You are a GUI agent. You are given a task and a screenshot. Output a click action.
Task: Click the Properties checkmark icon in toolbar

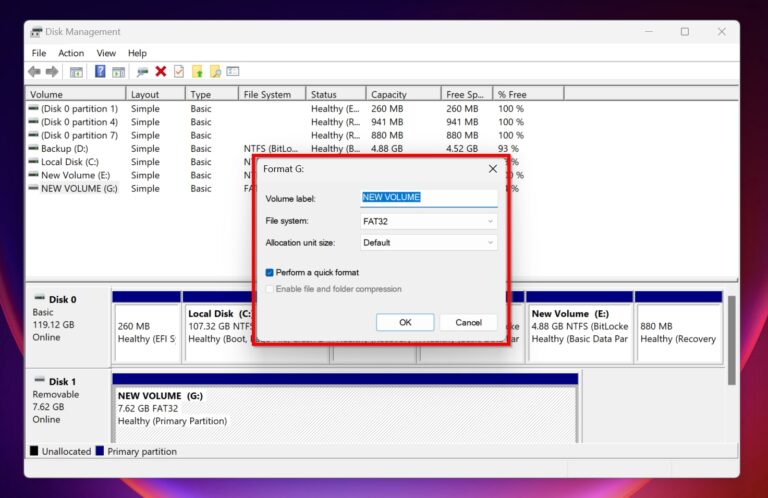(x=179, y=72)
